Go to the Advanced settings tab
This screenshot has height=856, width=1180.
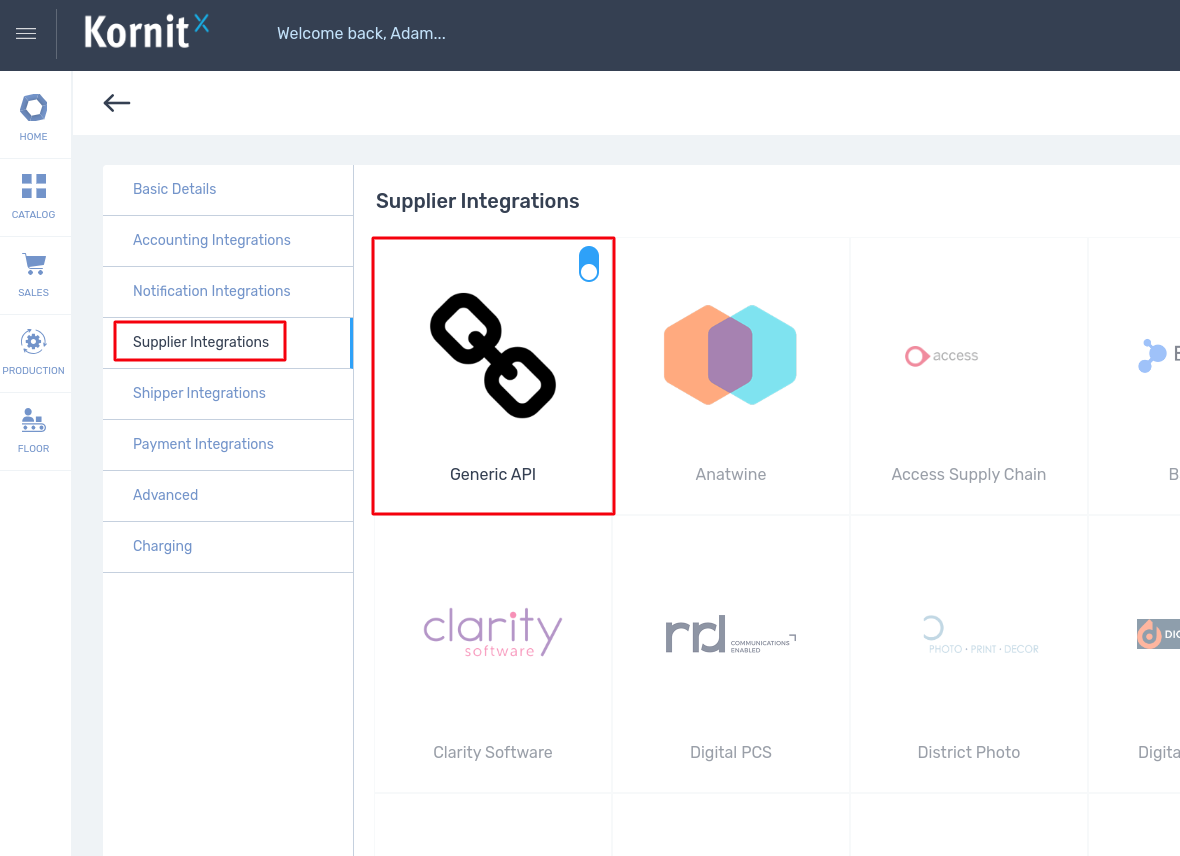coord(166,495)
